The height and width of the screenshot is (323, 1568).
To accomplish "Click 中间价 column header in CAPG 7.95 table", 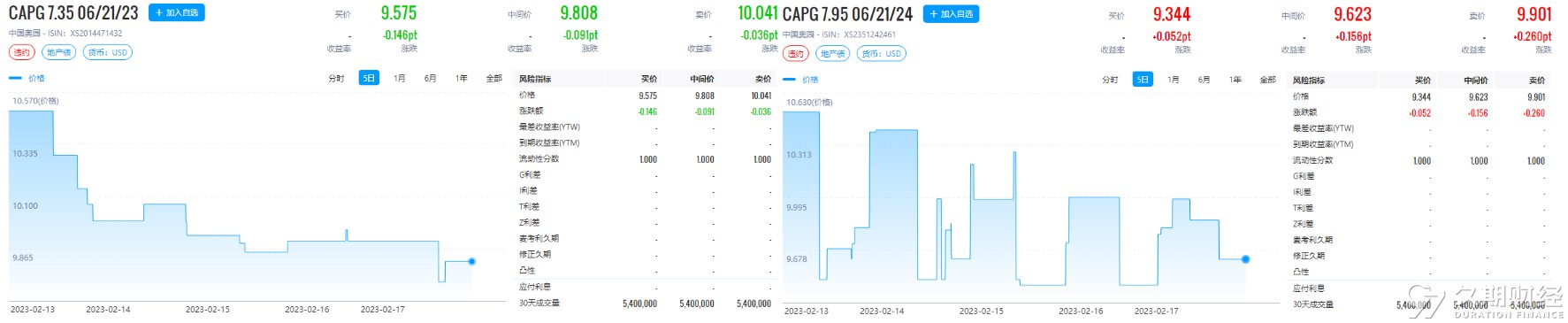I will pos(1476,80).
